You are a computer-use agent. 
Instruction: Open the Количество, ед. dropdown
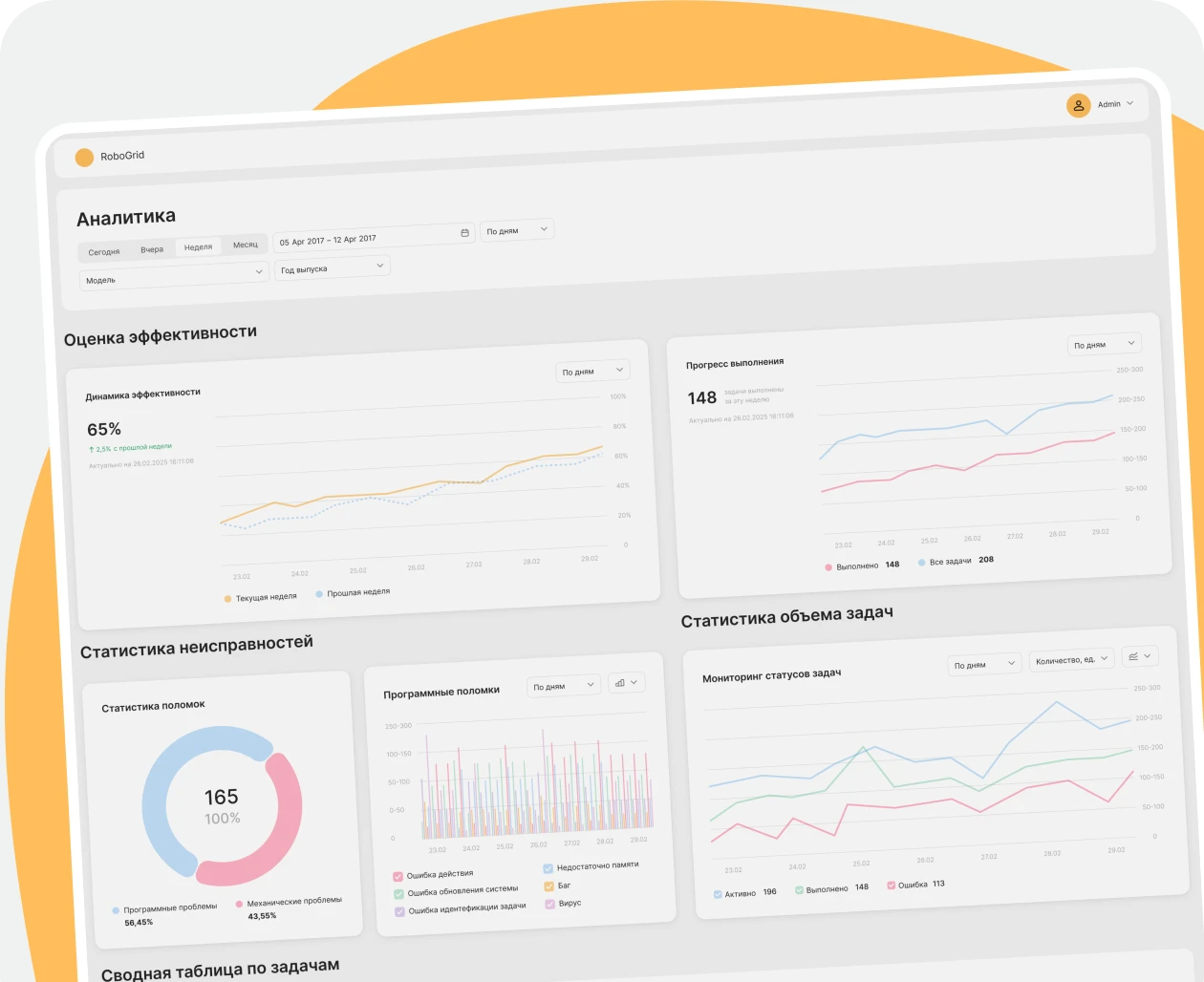pyautogui.click(x=1072, y=659)
